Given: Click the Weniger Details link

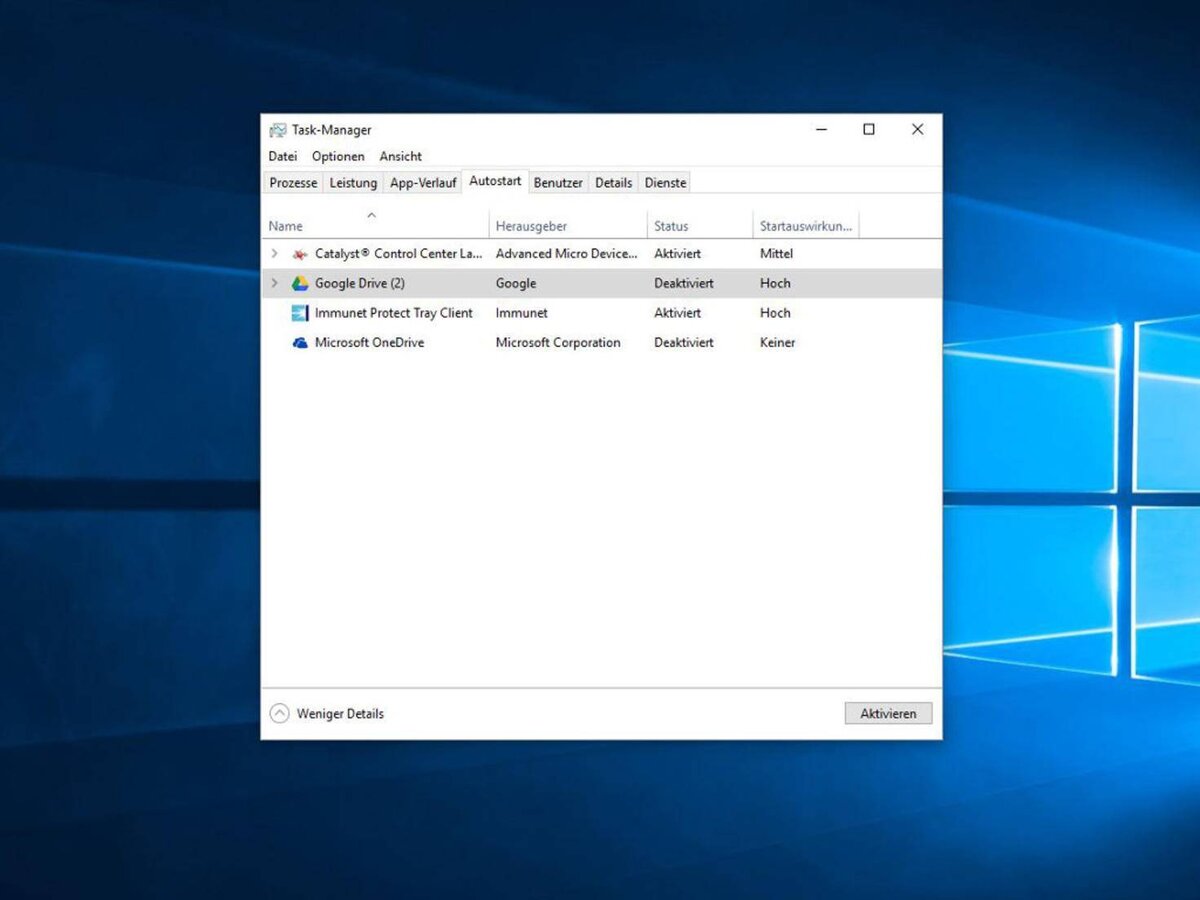Looking at the screenshot, I should tap(340, 714).
